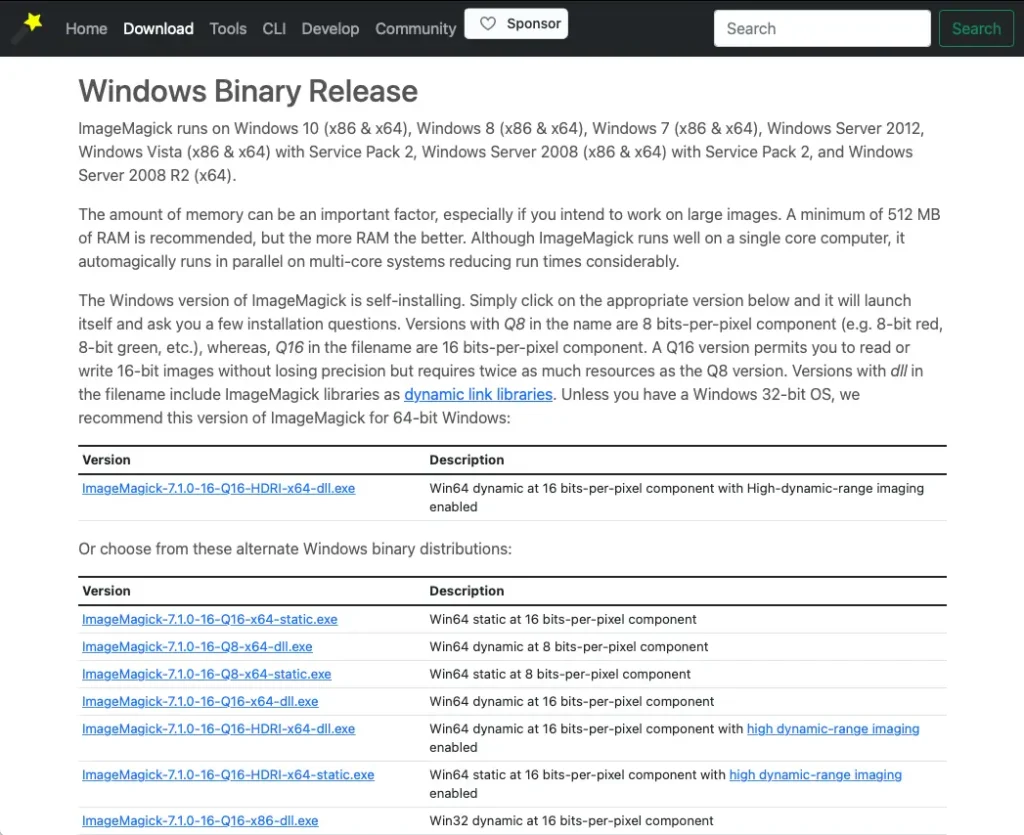Focus the Search input field
The image size is (1024, 835).
pos(822,28)
